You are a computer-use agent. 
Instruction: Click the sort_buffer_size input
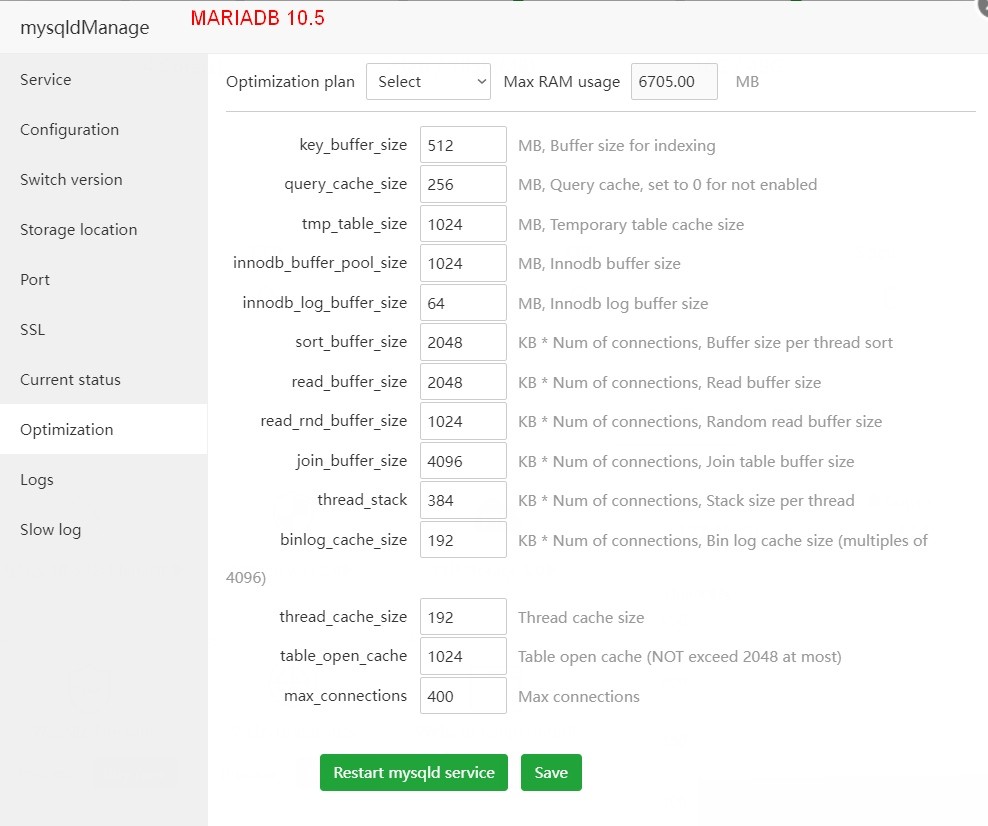click(463, 342)
